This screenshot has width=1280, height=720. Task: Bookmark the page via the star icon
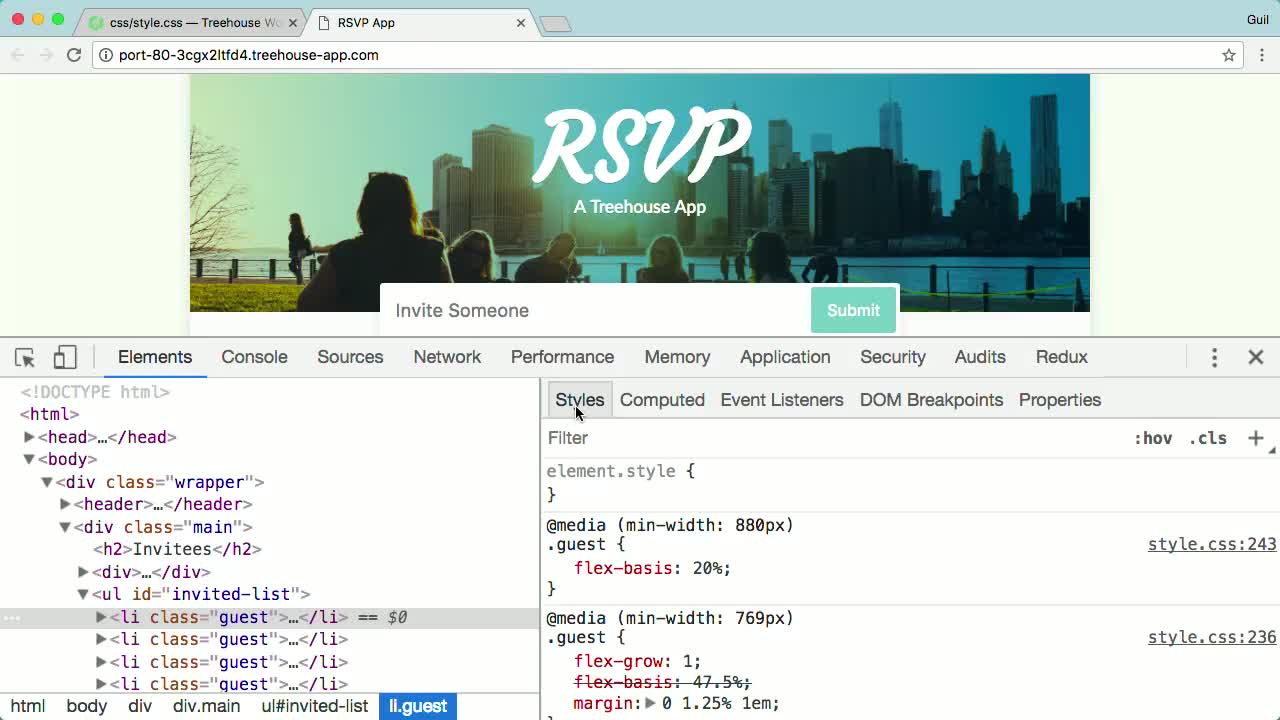click(1229, 55)
